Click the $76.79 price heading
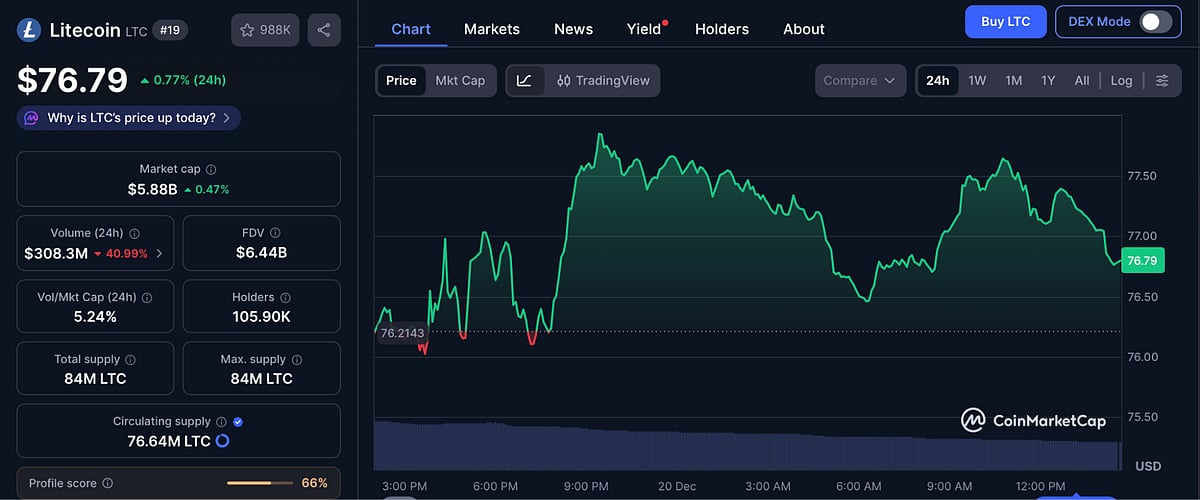 [72, 79]
